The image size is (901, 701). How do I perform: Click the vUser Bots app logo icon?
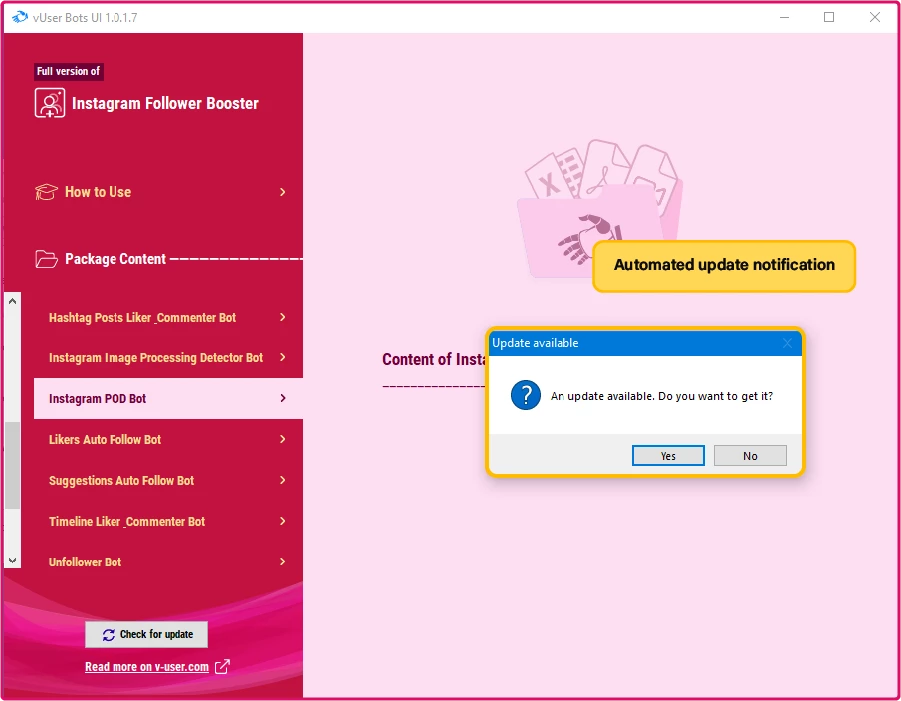click(19, 17)
